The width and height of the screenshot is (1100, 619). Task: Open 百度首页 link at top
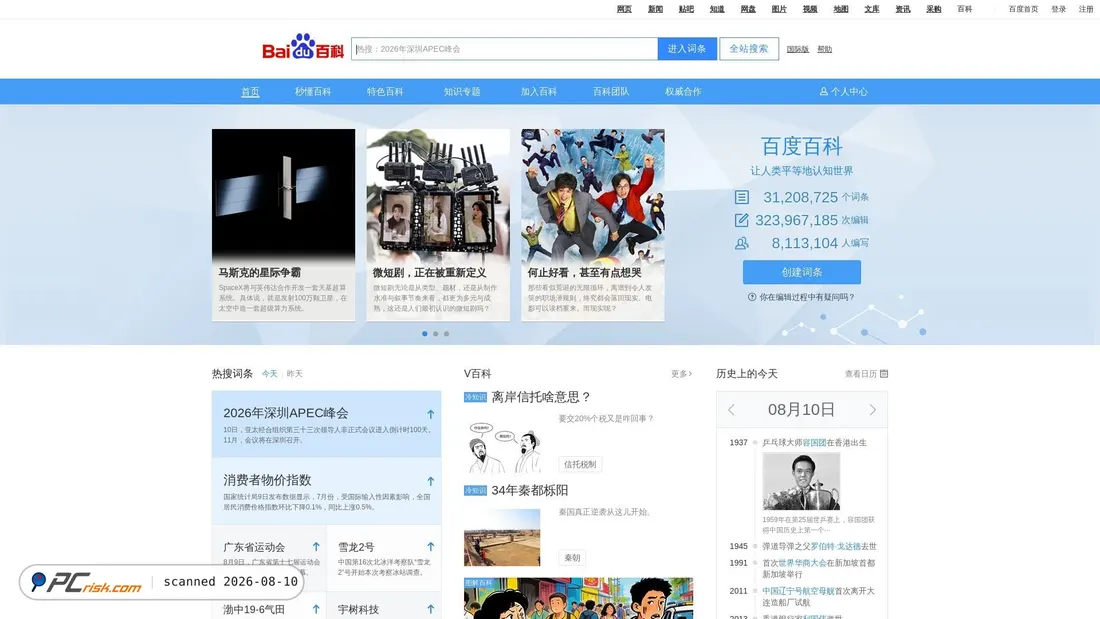pos(1023,9)
